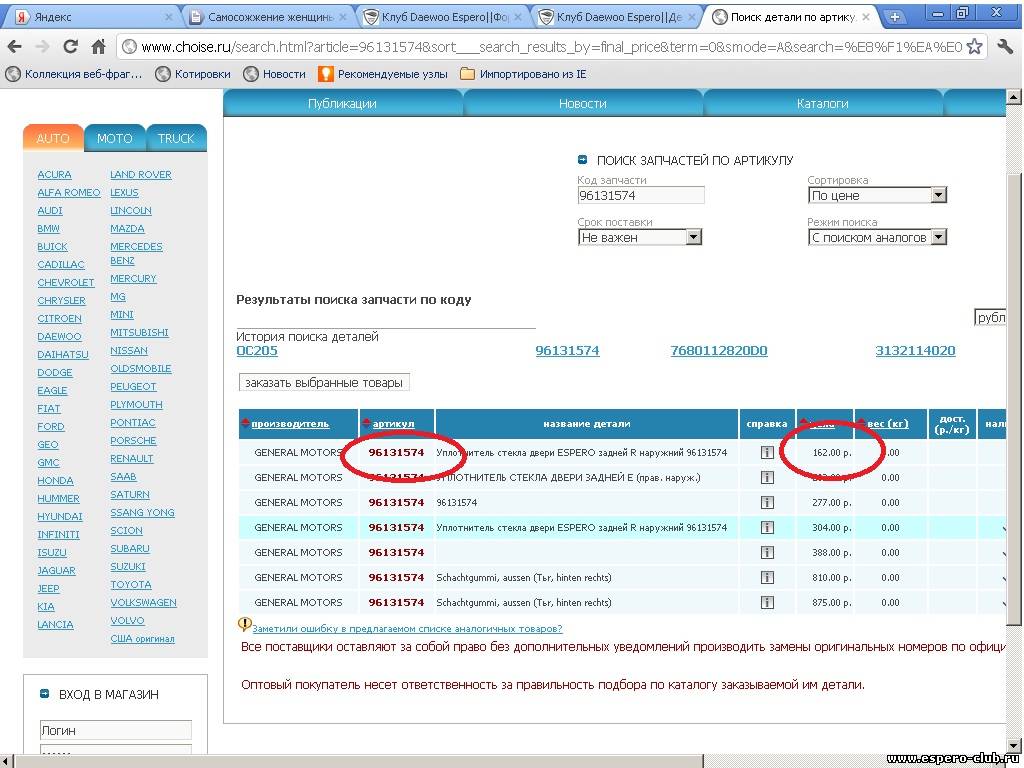Click the Код запчасти input field
Screen dimensions: 1024x768
click(x=641, y=195)
